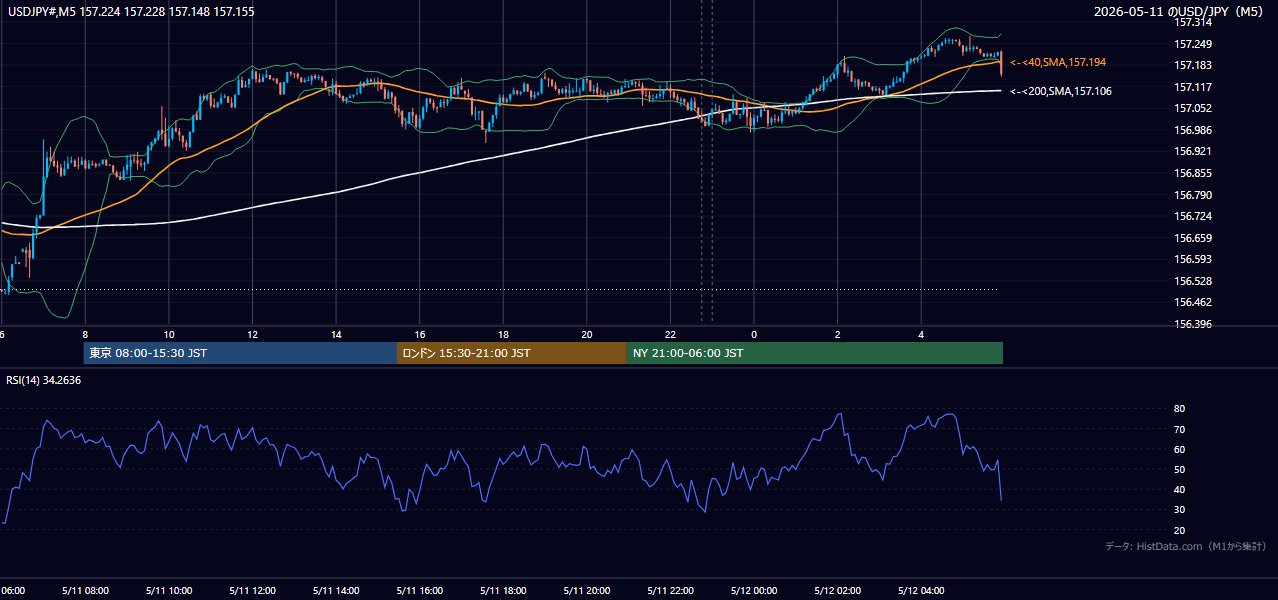Click the 5/11 14:00 time axis label
This screenshot has width=1278, height=600.
pos(336,591)
